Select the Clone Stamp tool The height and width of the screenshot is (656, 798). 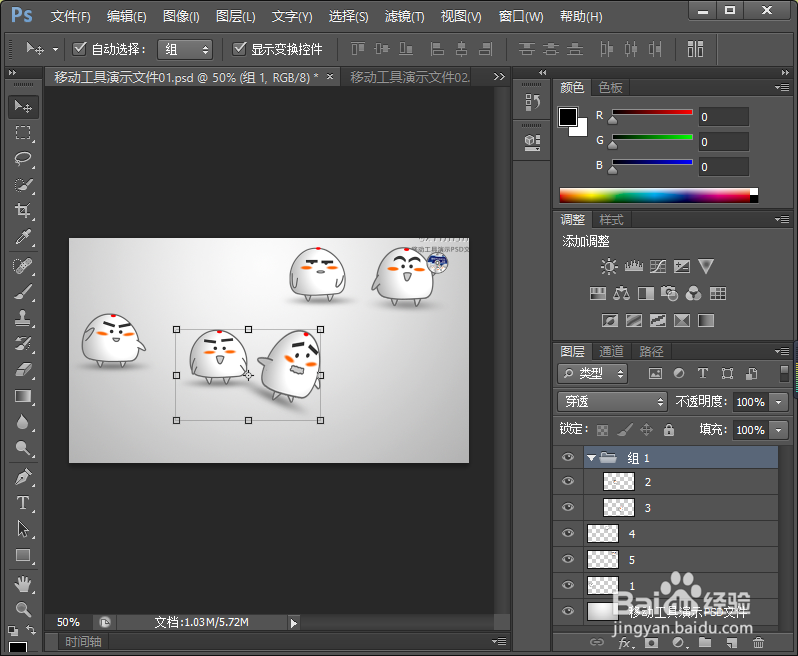coord(23,319)
